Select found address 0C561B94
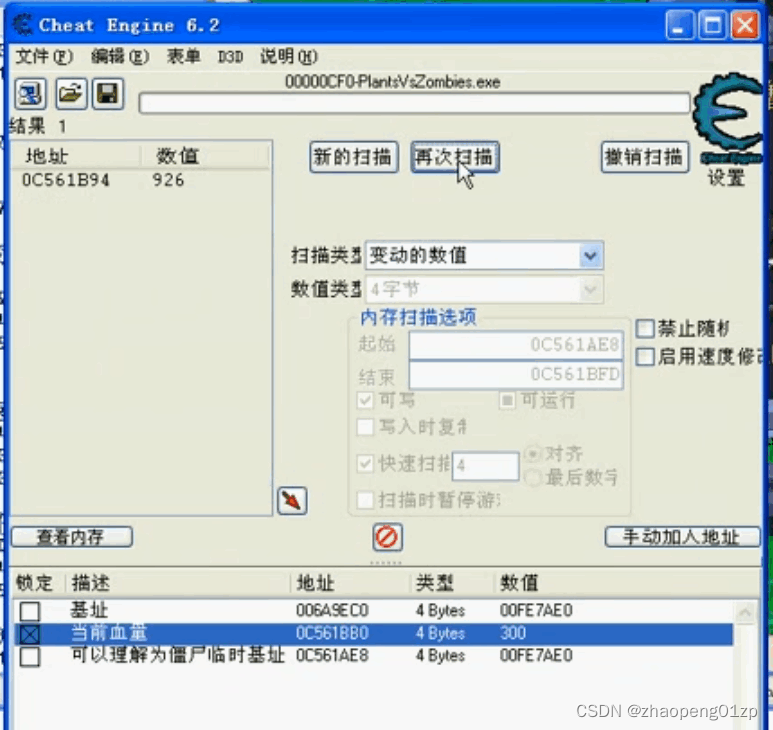Viewport: 773px width, 730px height. (x=66, y=180)
